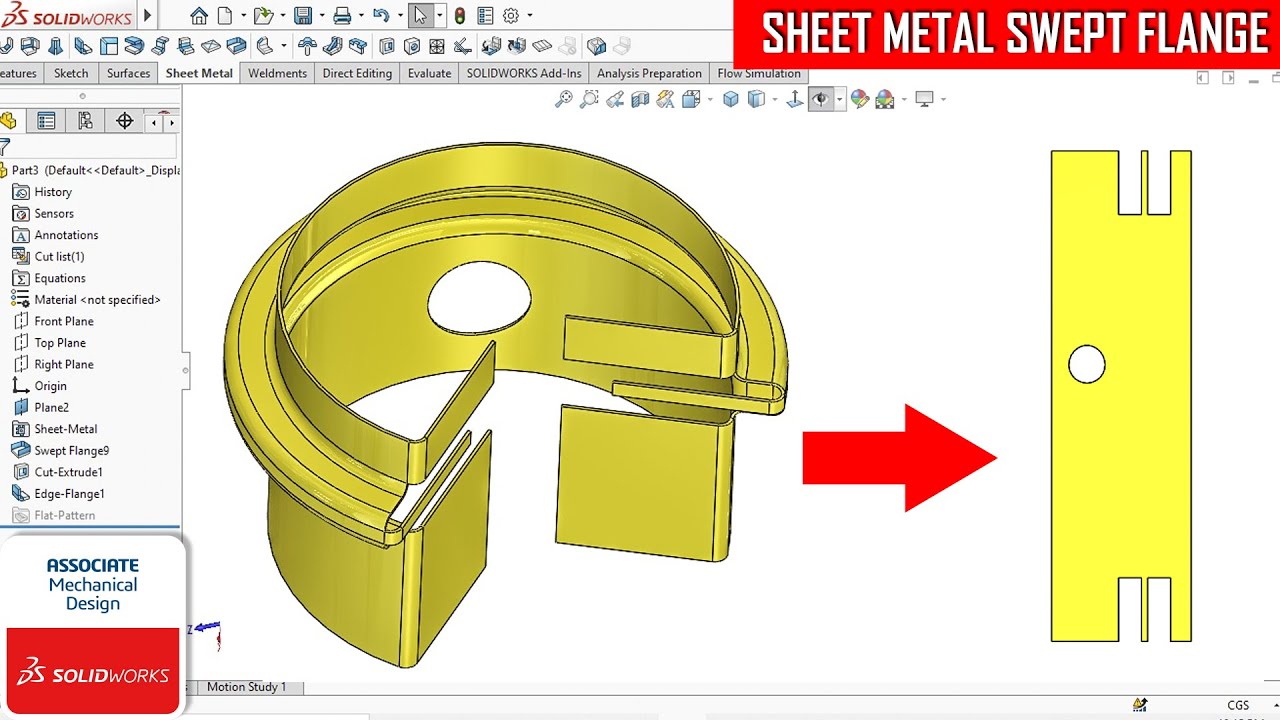The width and height of the screenshot is (1280, 720).
Task: Open View Settings monitor icon
Action: point(924,99)
